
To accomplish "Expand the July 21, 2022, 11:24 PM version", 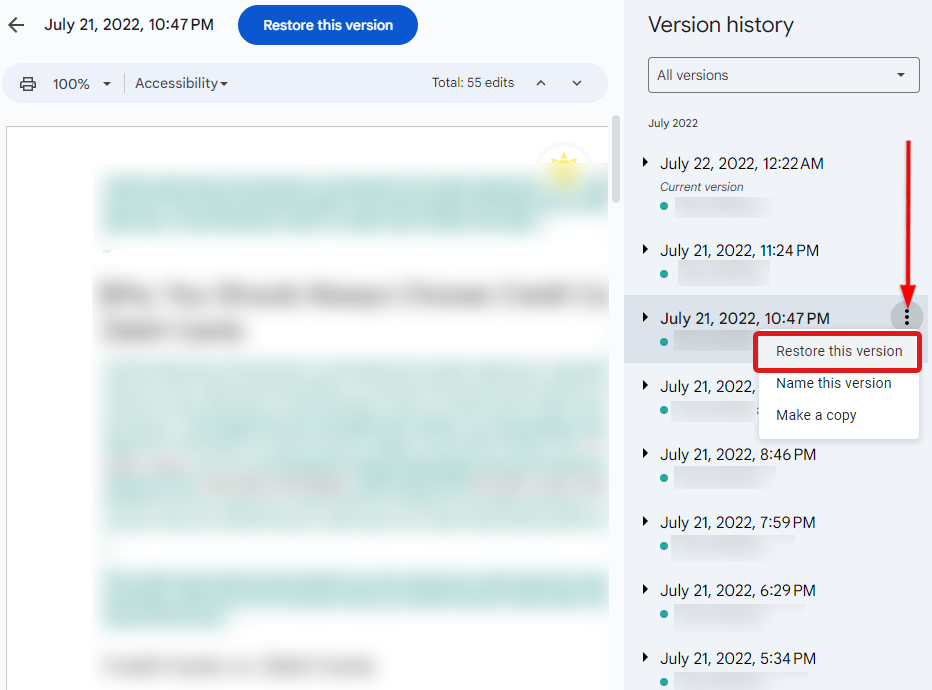I will click(645, 250).
